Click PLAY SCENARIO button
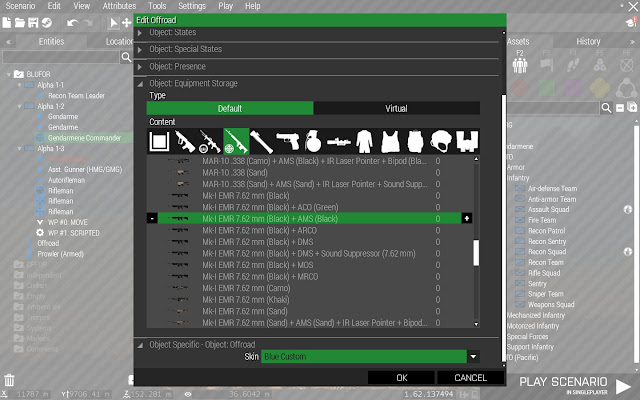 (576, 385)
